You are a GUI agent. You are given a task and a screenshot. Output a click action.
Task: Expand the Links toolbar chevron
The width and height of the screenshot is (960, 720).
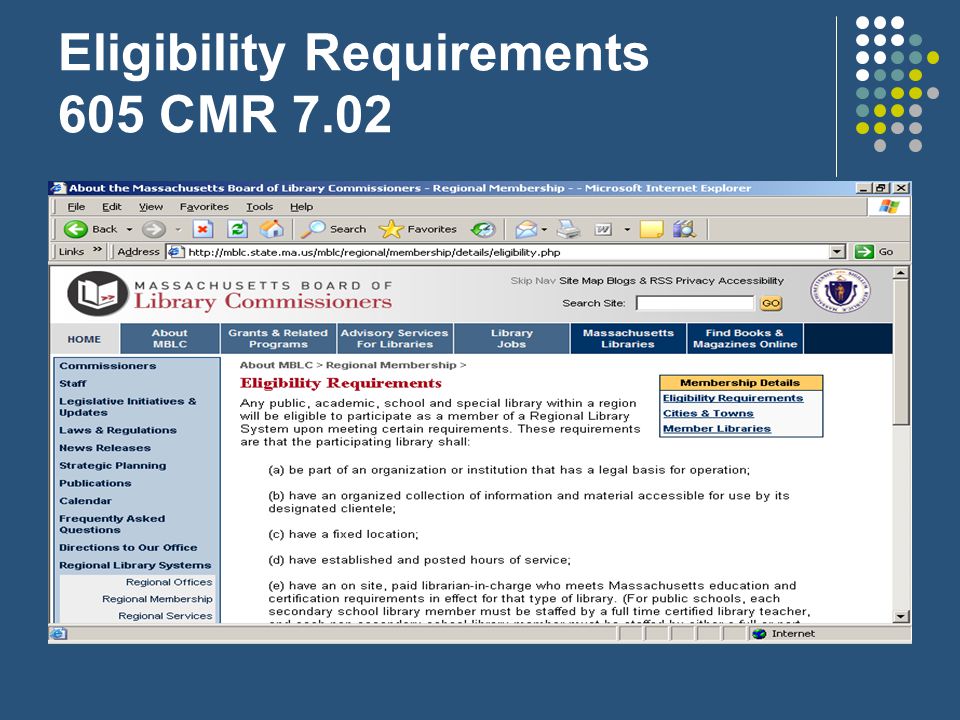pyautogui.click(x=97, y=250)
